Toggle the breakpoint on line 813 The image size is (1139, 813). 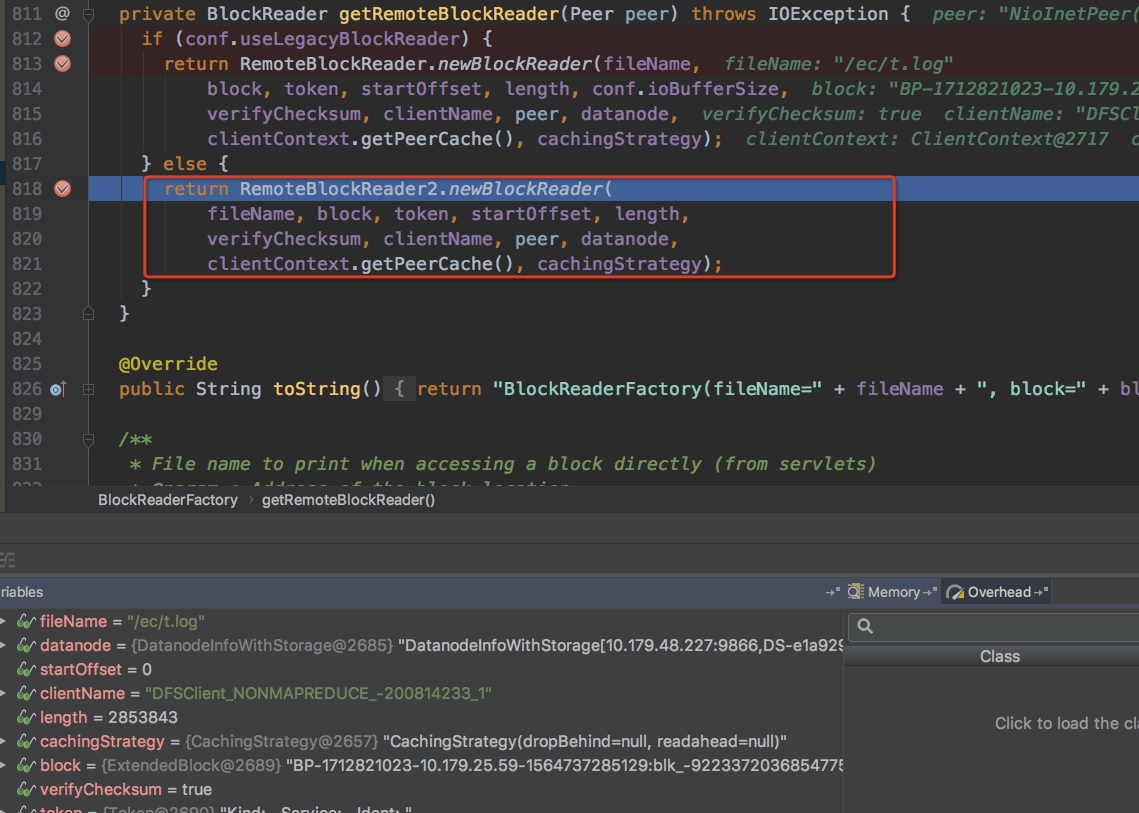point(63,63)
